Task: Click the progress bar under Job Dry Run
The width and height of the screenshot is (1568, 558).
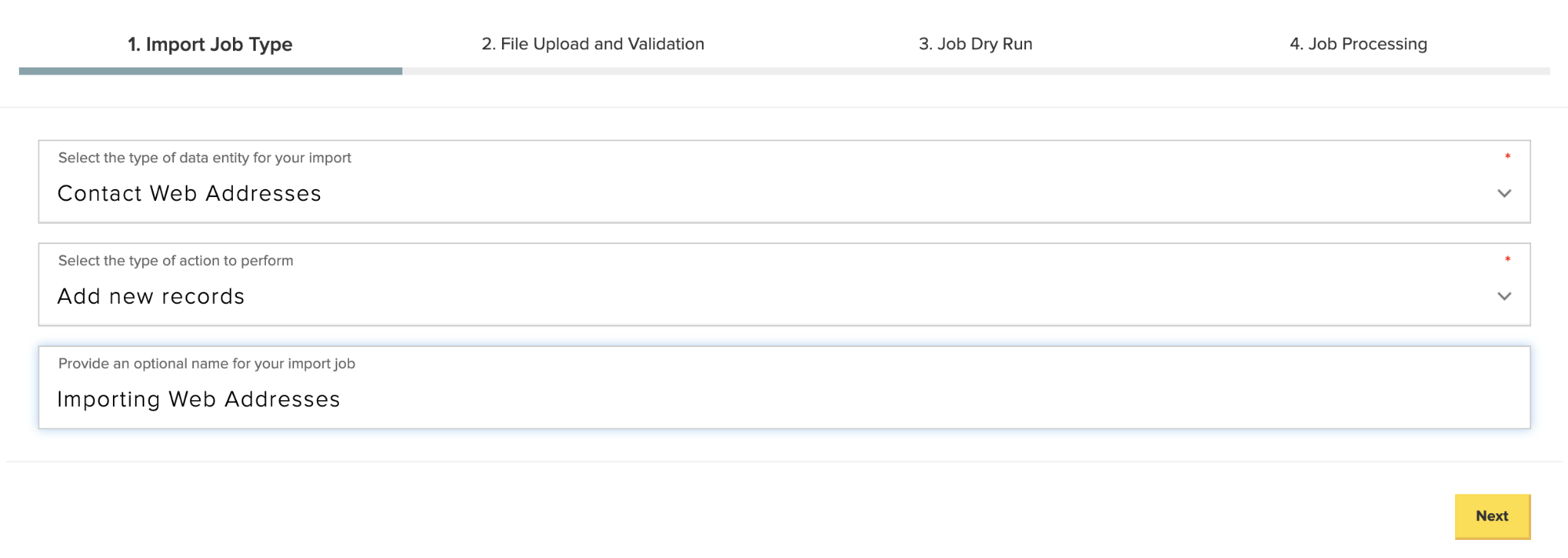Action: [975, 71]
